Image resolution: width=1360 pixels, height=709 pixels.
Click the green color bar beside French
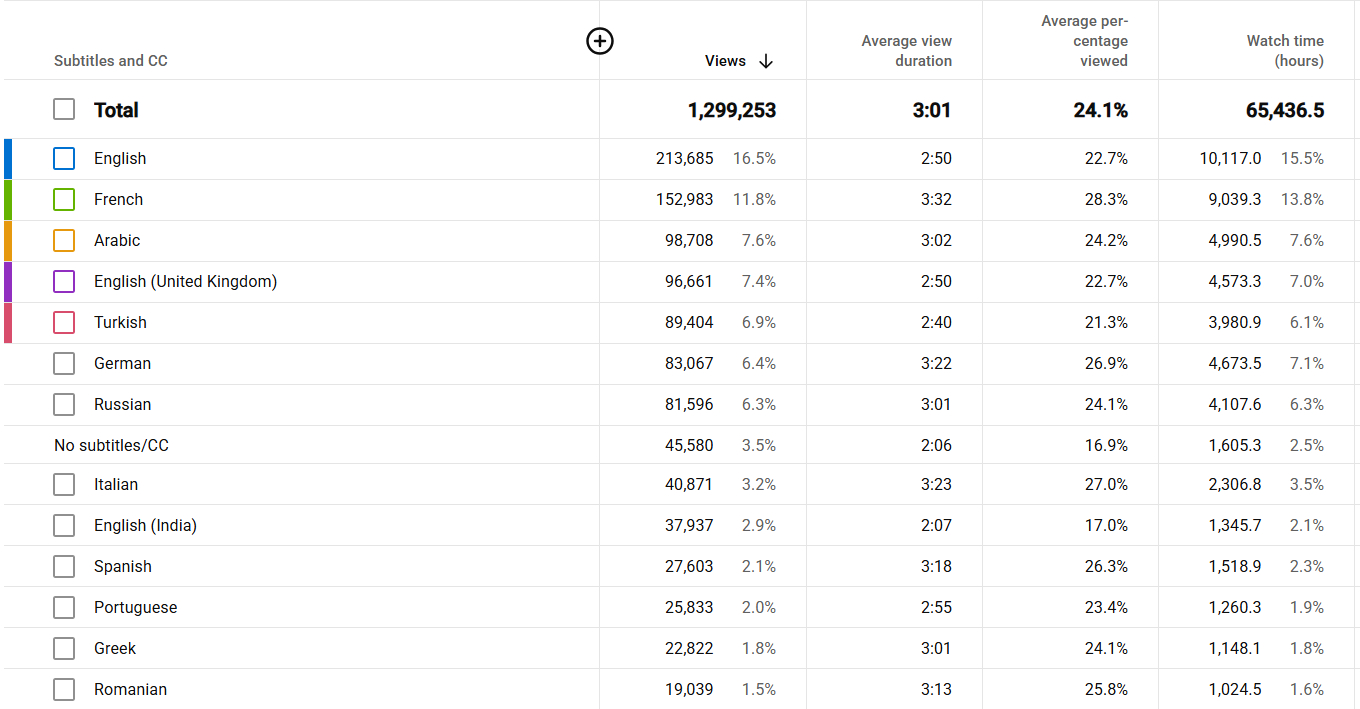point(4,199)
